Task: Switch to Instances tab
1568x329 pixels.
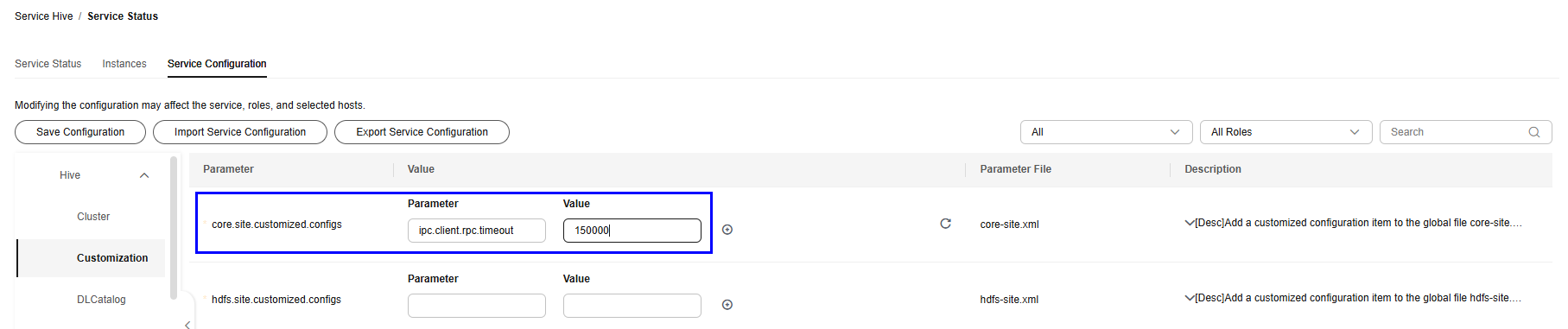Action: [x=124, y=64]
